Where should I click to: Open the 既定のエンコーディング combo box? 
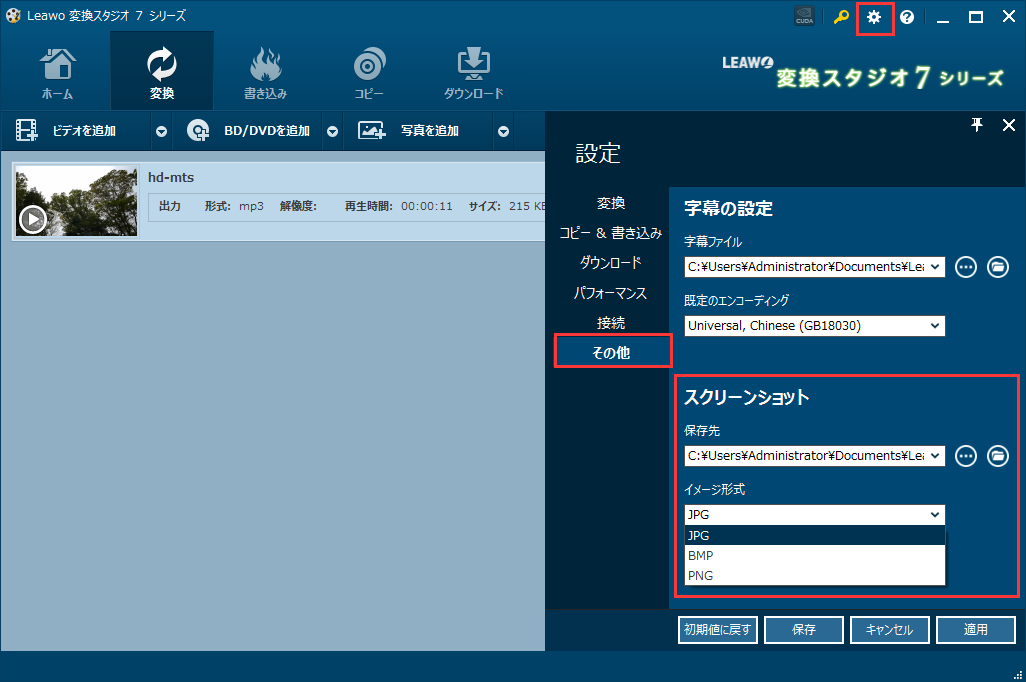(x=814, y=326)
